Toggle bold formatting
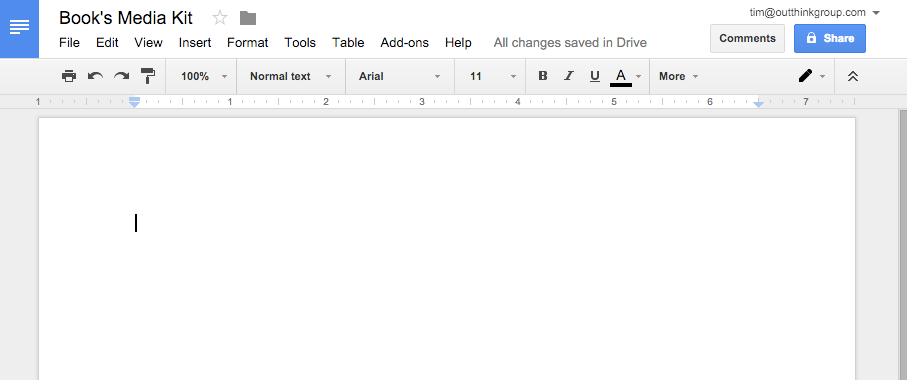The width and height of the screenshot is (907, 380). tap(543, 76)
